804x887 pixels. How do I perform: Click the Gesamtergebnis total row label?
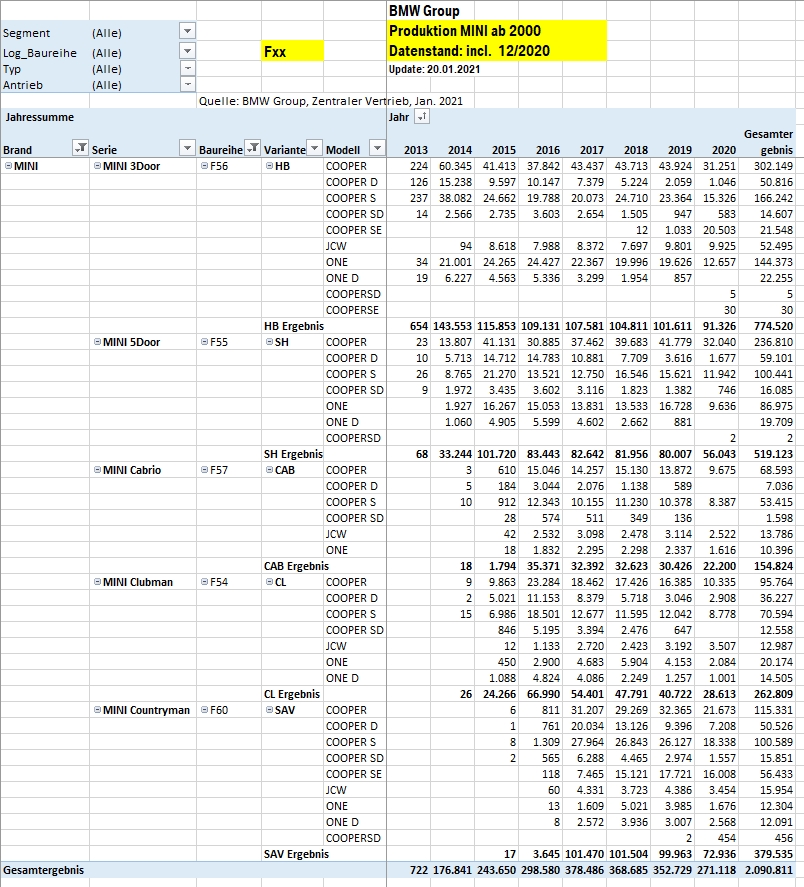point(44,870)
